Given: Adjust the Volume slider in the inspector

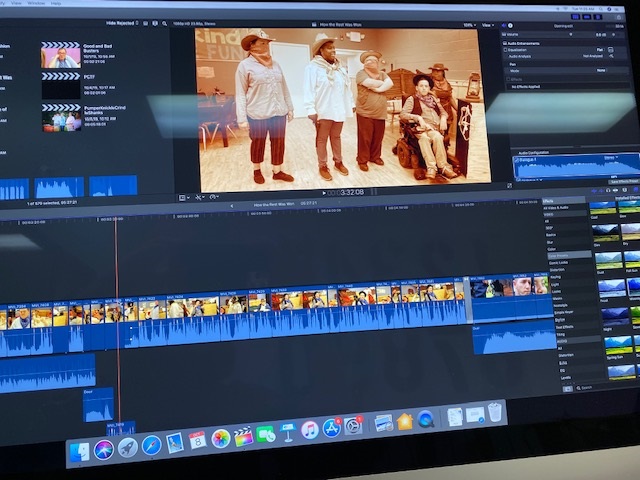Looking at the screenshot, I should coord(571,35).
